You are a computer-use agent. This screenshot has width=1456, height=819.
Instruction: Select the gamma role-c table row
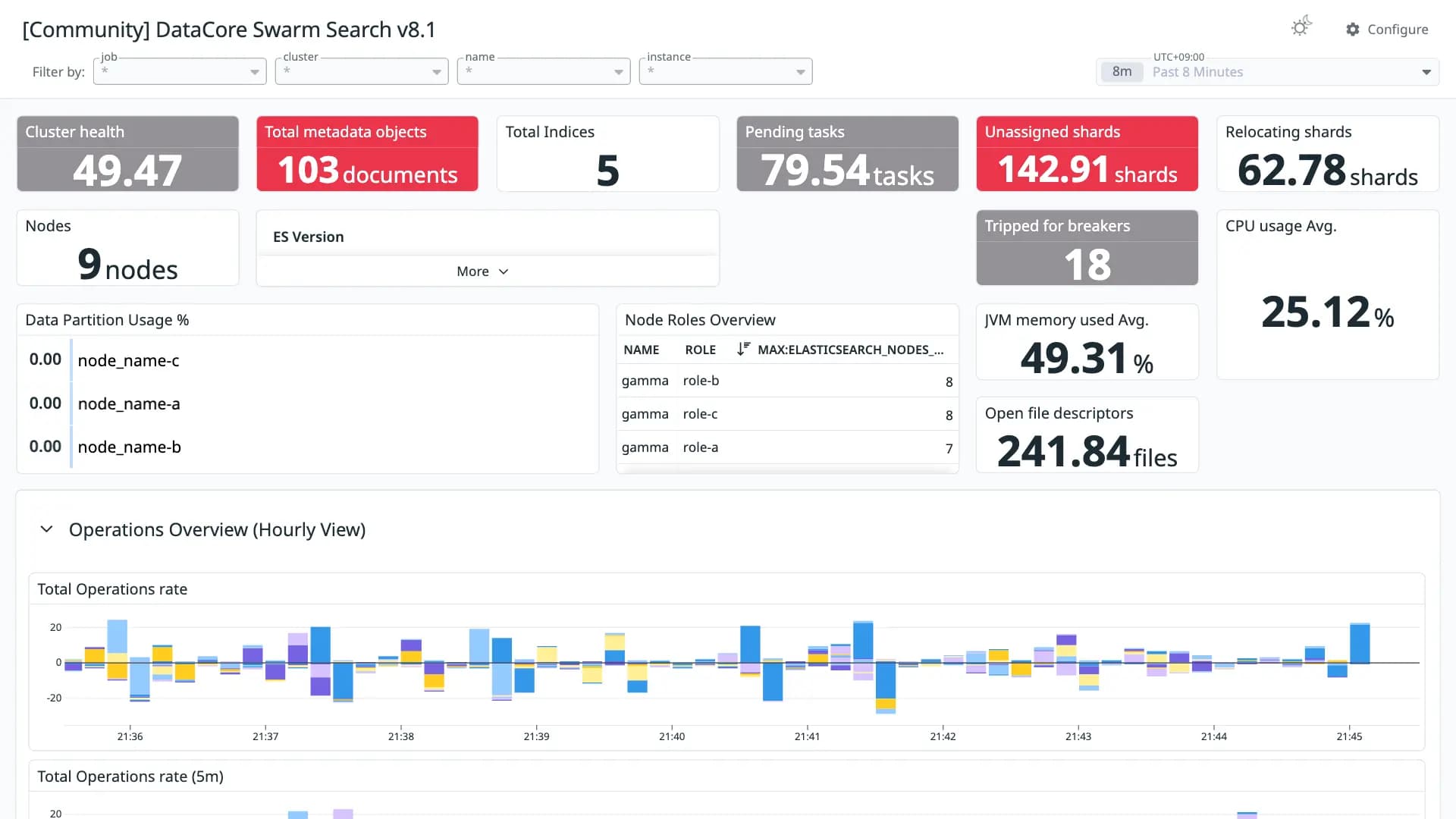pyautogui.click(x=787, y=414)
